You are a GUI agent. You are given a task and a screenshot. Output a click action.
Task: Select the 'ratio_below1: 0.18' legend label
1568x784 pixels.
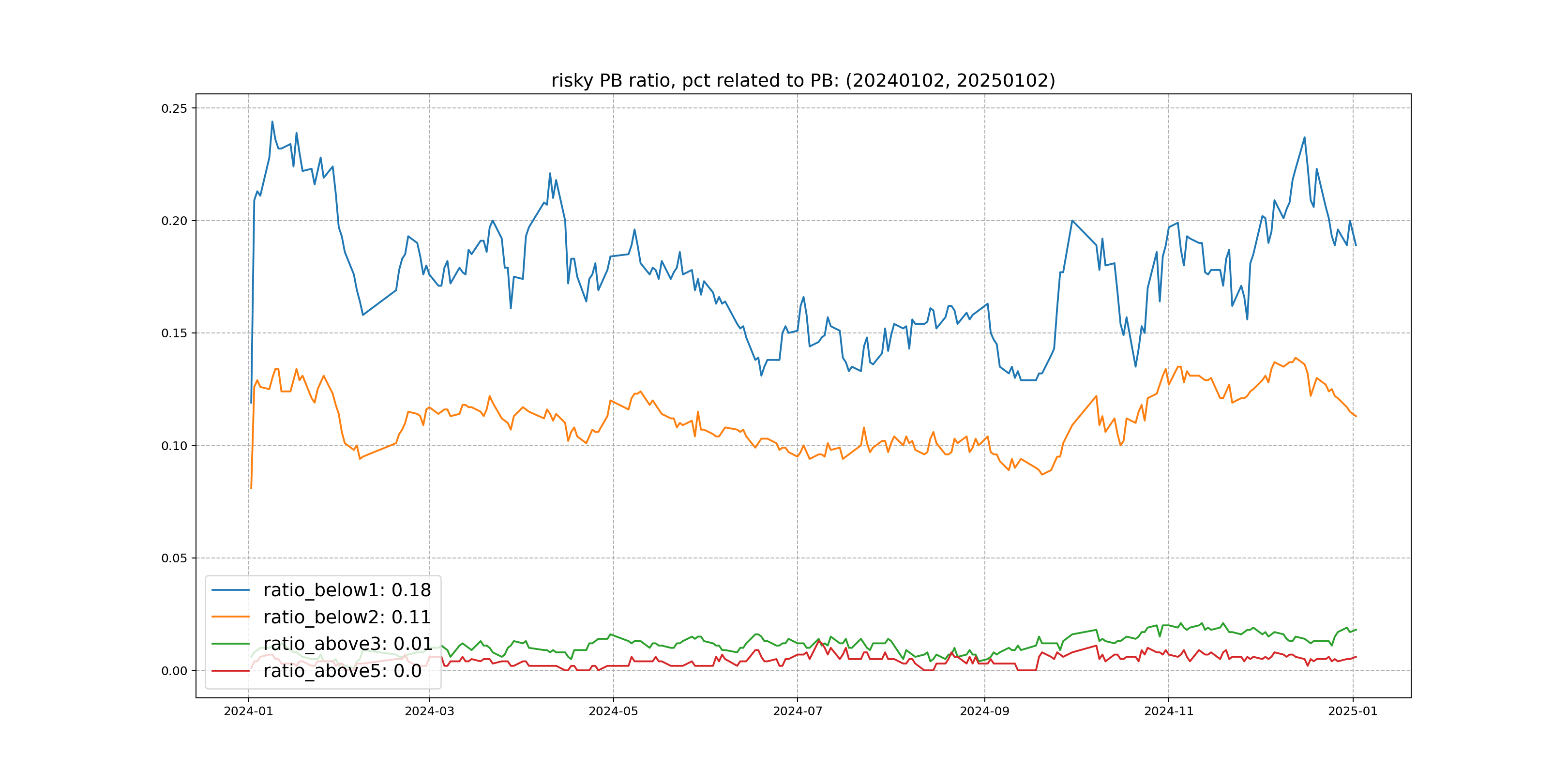coord(347,590)
